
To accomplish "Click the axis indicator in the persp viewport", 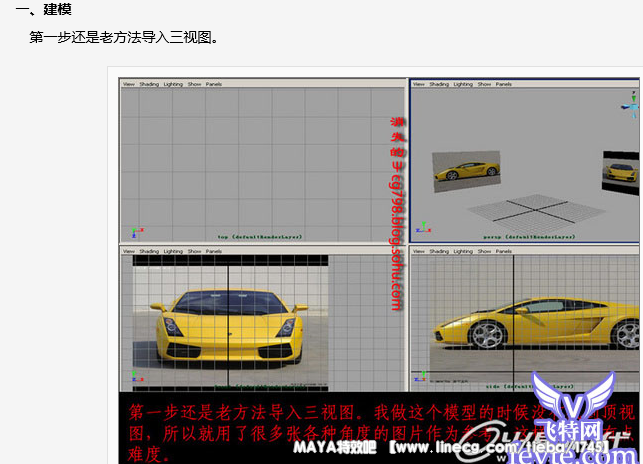I will pyautogui.click(x=424, y=227).
